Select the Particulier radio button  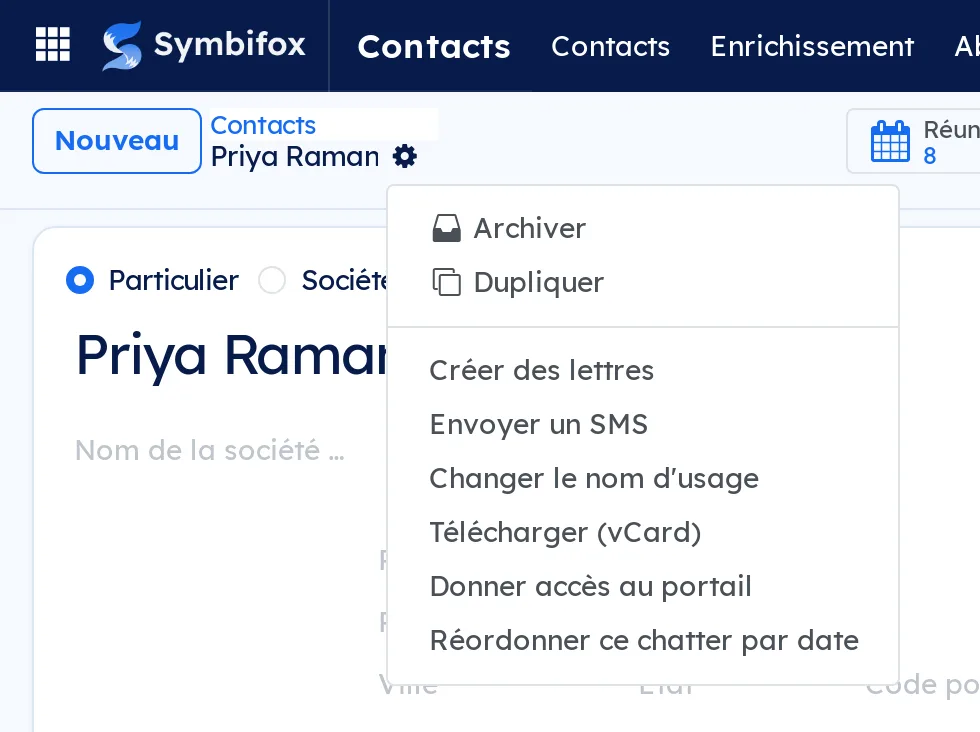80,280
